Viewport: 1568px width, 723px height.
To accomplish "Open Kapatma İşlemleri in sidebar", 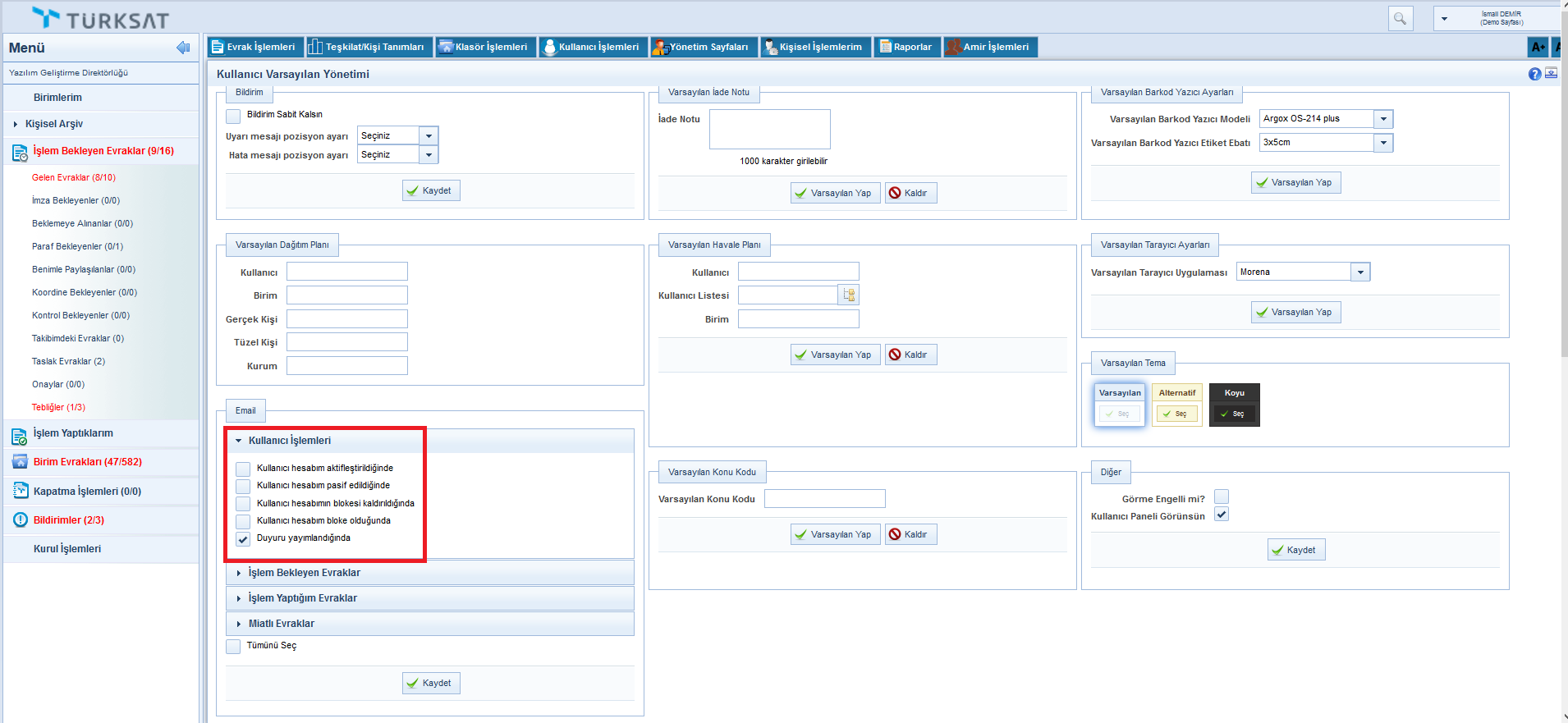I will click(87, 492).
